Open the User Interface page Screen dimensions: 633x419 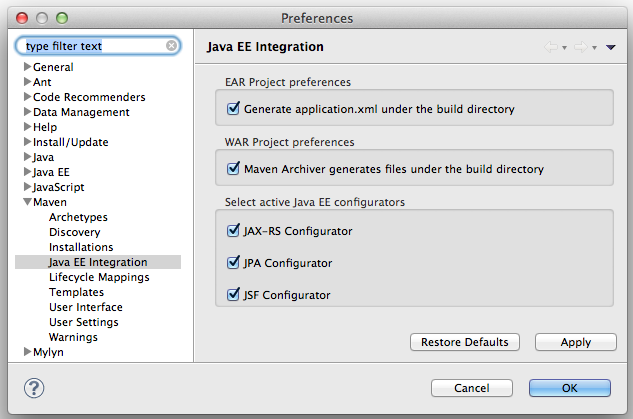pyautogui.click(x=86, y=307)
